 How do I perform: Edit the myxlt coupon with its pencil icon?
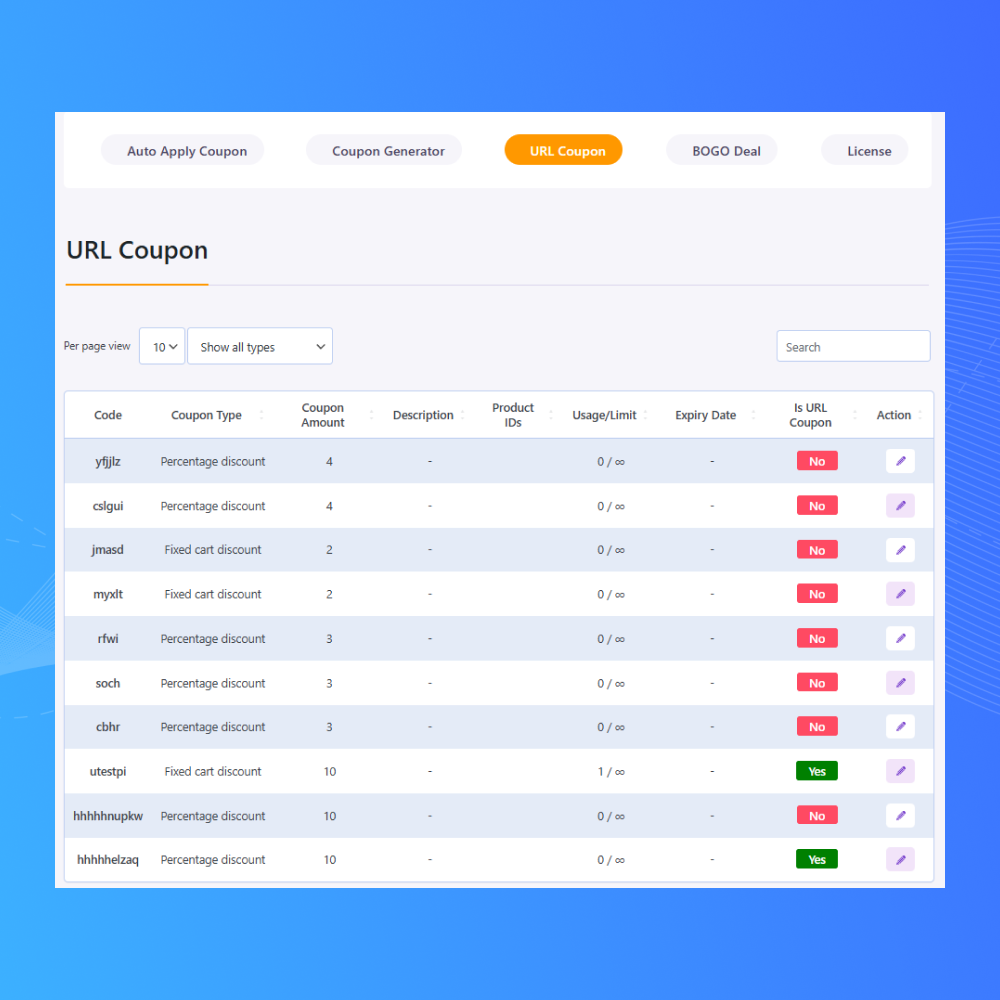pos(900,594)
